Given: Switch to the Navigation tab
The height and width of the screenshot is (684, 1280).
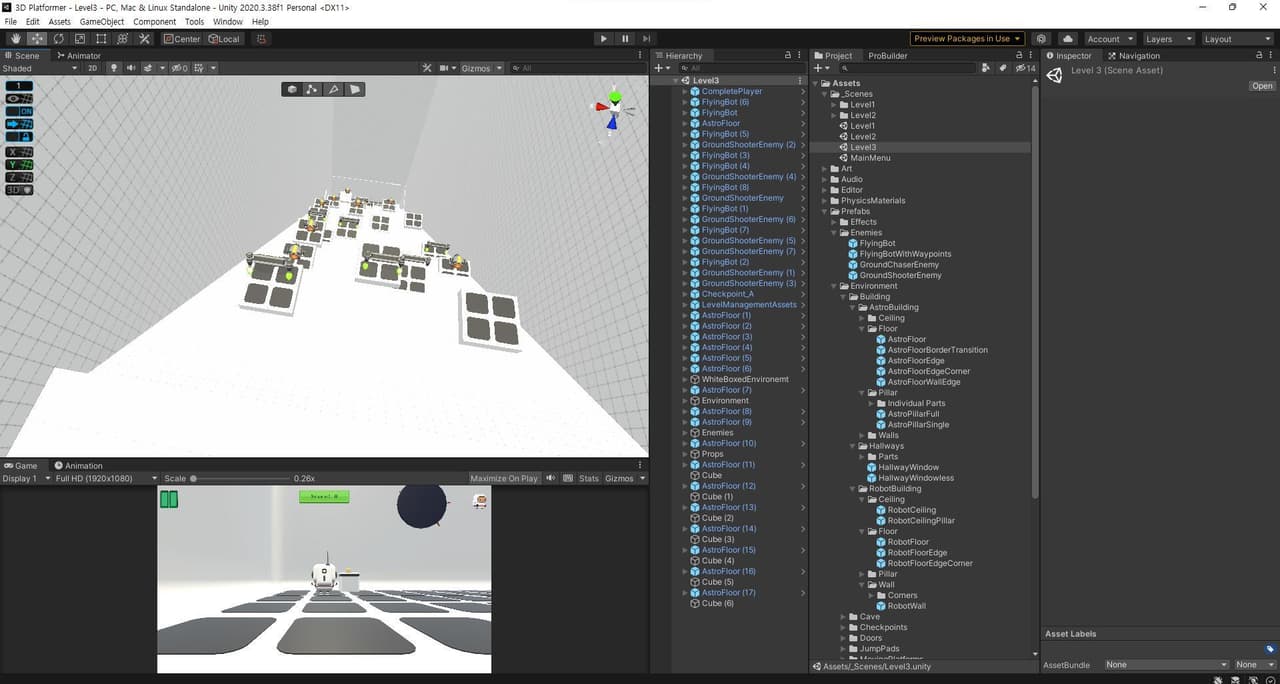Looking at the screenshot, I should pyautogui.click(x=1134, y=56).
